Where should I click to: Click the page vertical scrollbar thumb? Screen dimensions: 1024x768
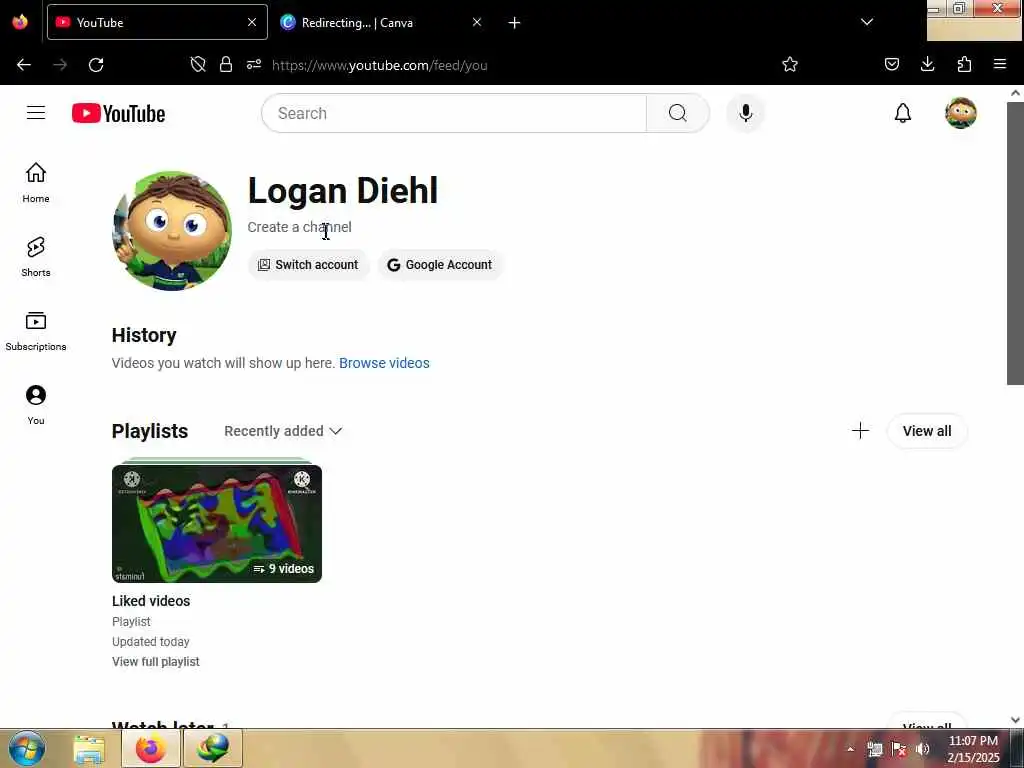pos(1015,243)
